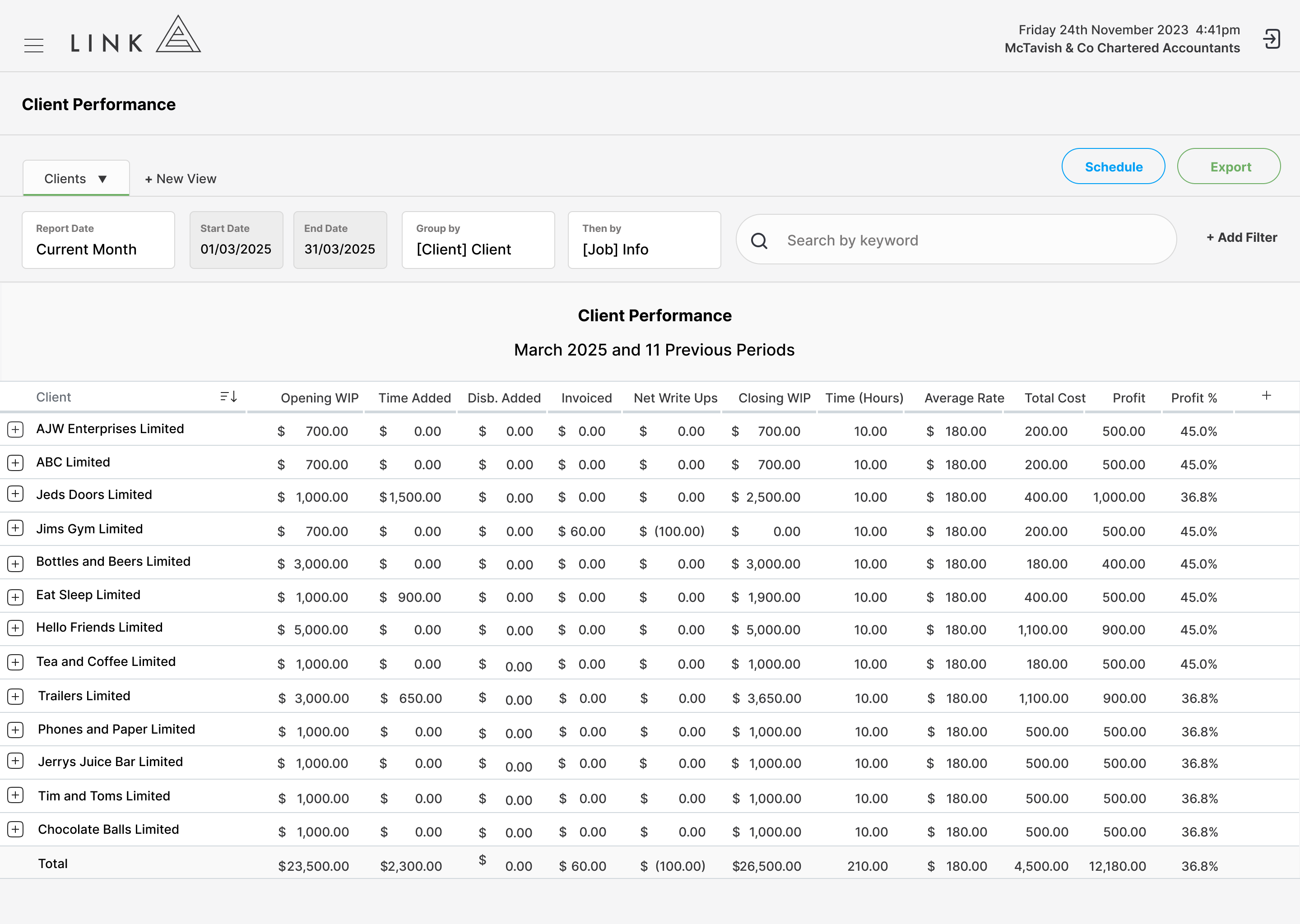Screen dimensions: 1300x924
Task: Click Total Time Hours 210.00
Action: pos(867,867)
